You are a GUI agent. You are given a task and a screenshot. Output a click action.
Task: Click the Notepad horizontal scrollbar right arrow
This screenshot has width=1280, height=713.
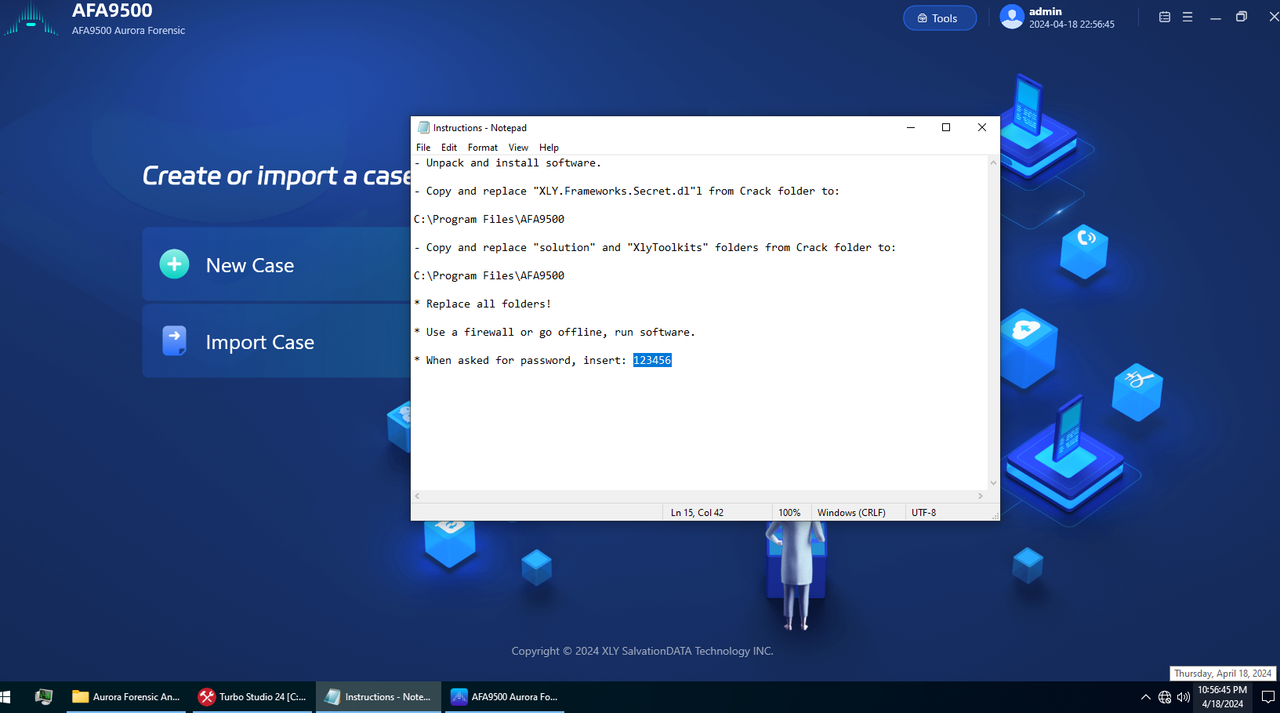pos(981,496)
